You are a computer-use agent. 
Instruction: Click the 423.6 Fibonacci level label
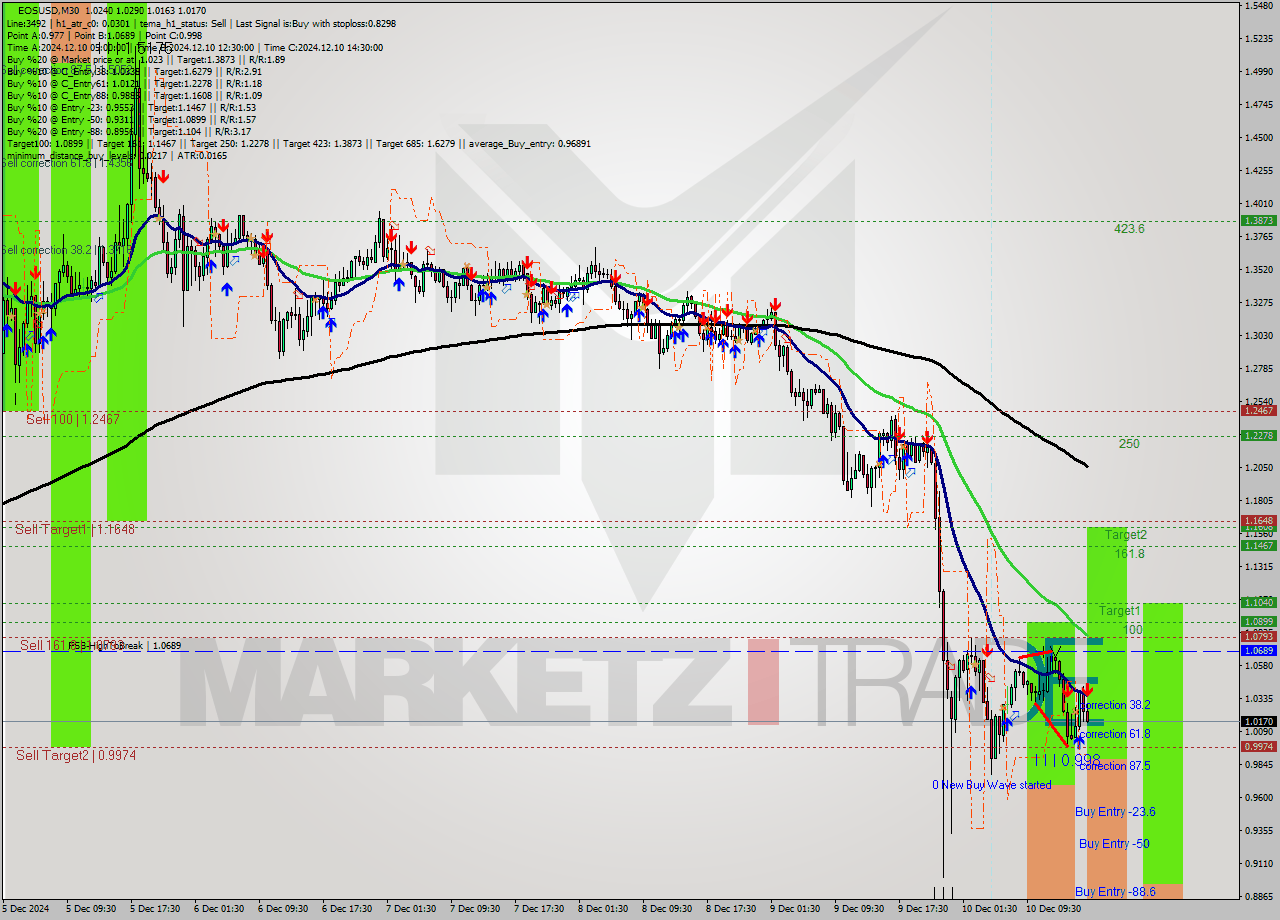pos(1129,229)
